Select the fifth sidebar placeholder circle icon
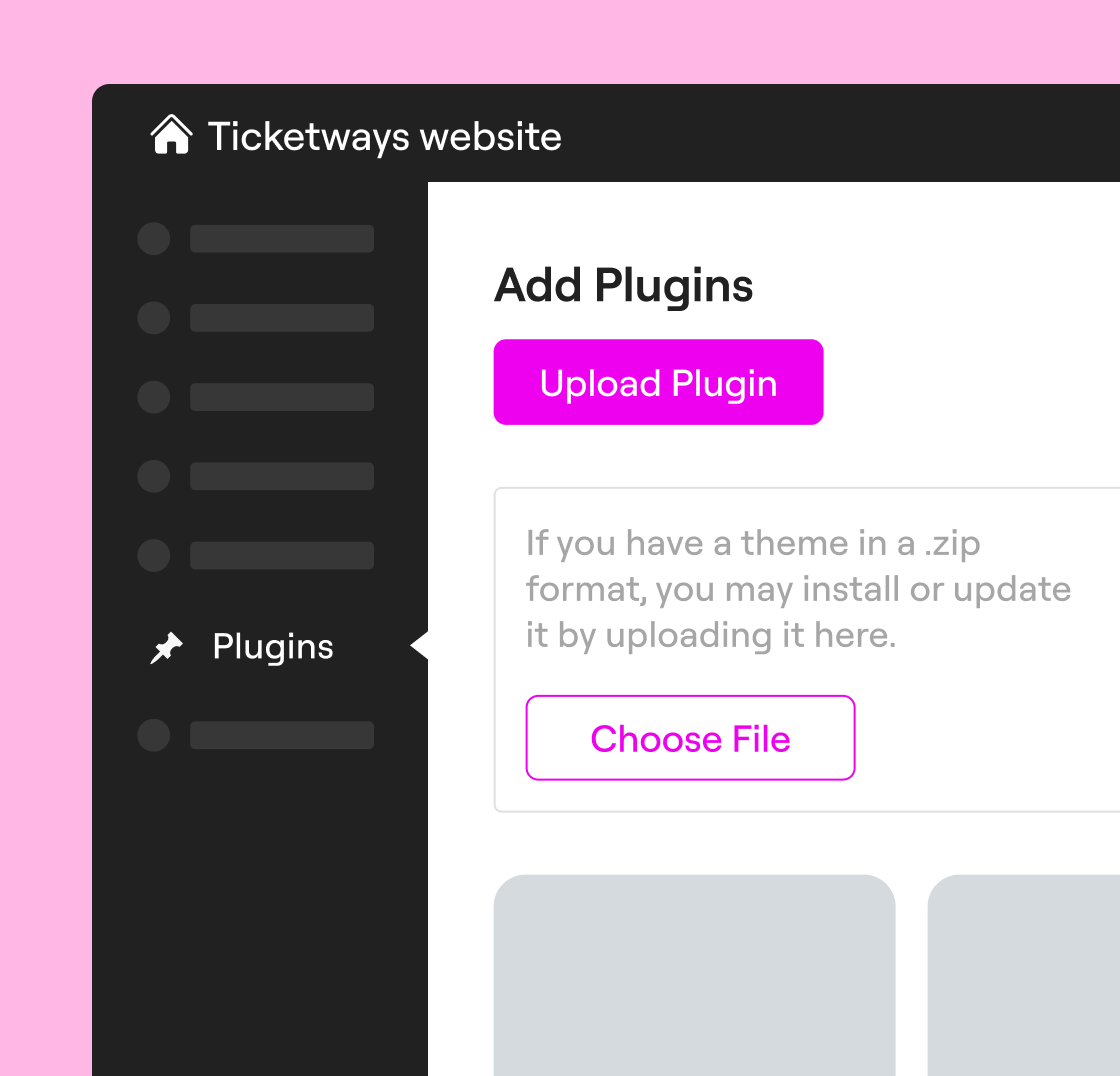Screen dimensions: 1120x1076 (153, 555)
